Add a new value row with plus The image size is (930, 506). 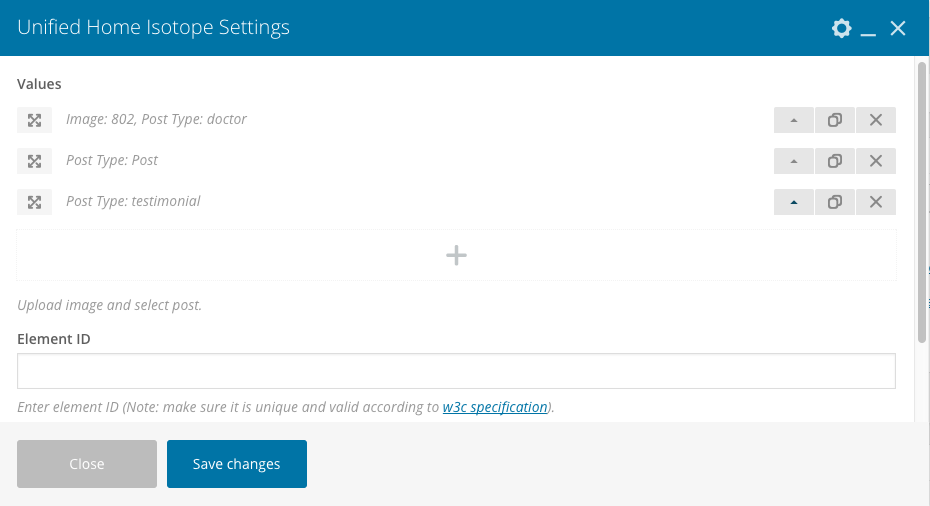click(456, 255)
